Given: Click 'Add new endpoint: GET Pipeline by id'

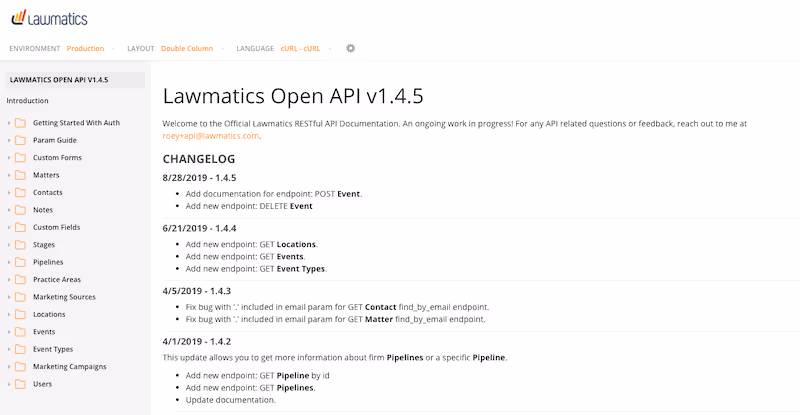Looking at the screenshot, I should pos(258,376).
